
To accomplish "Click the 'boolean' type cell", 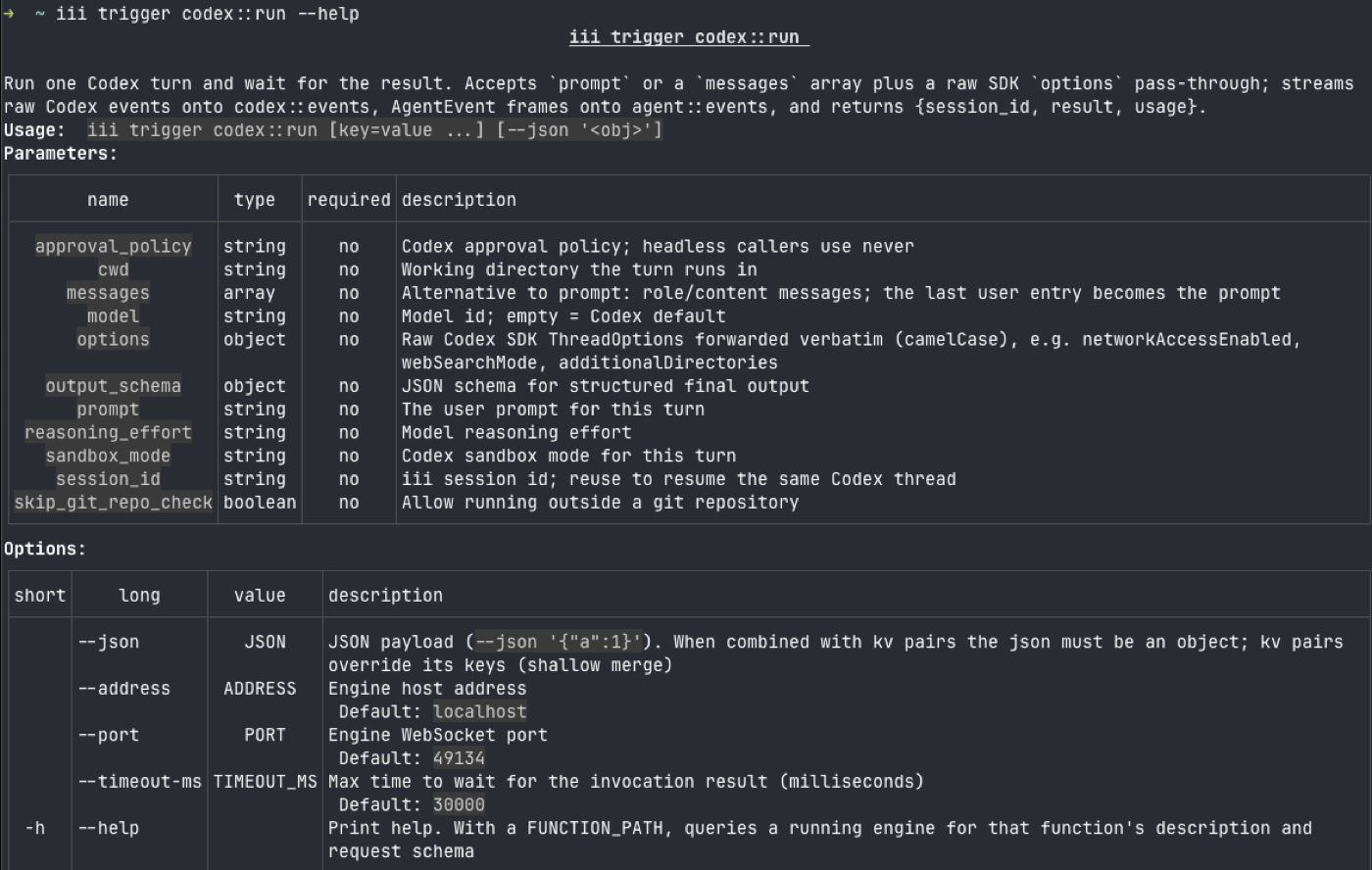I will tap(260, 503).
